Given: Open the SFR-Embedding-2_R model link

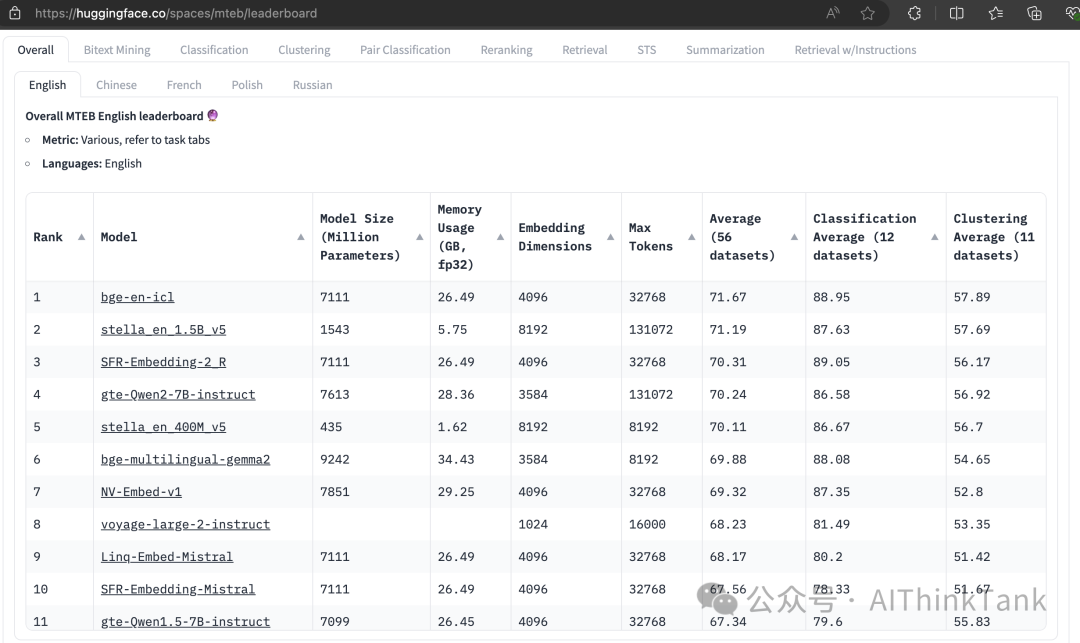Looking at the screenshot, I should click(163, 362).
